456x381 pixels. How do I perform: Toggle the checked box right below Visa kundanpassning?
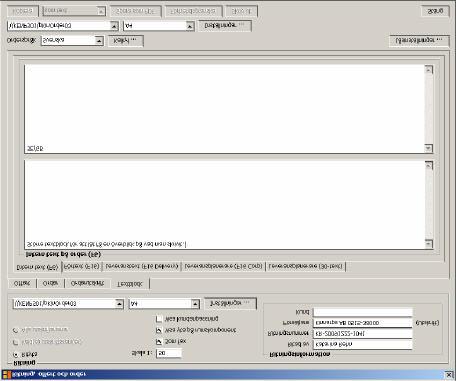click(x=159, y=330)
